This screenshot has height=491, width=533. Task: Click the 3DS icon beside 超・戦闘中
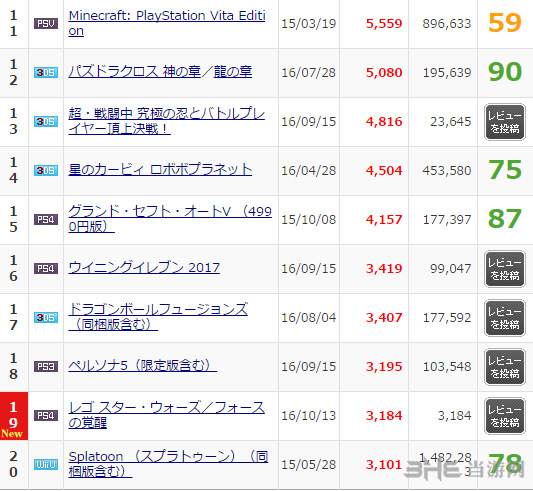tap(46, 121)
